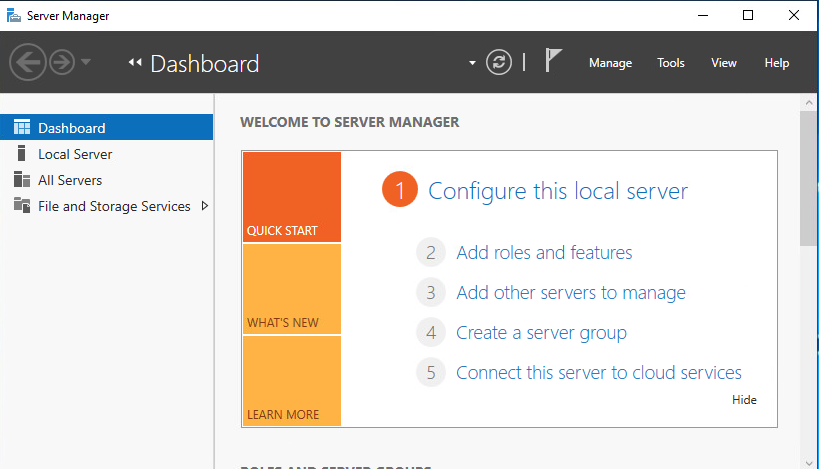Expand the File and Storage Services arrow
The image size is (819, 469).
[205, 206]
